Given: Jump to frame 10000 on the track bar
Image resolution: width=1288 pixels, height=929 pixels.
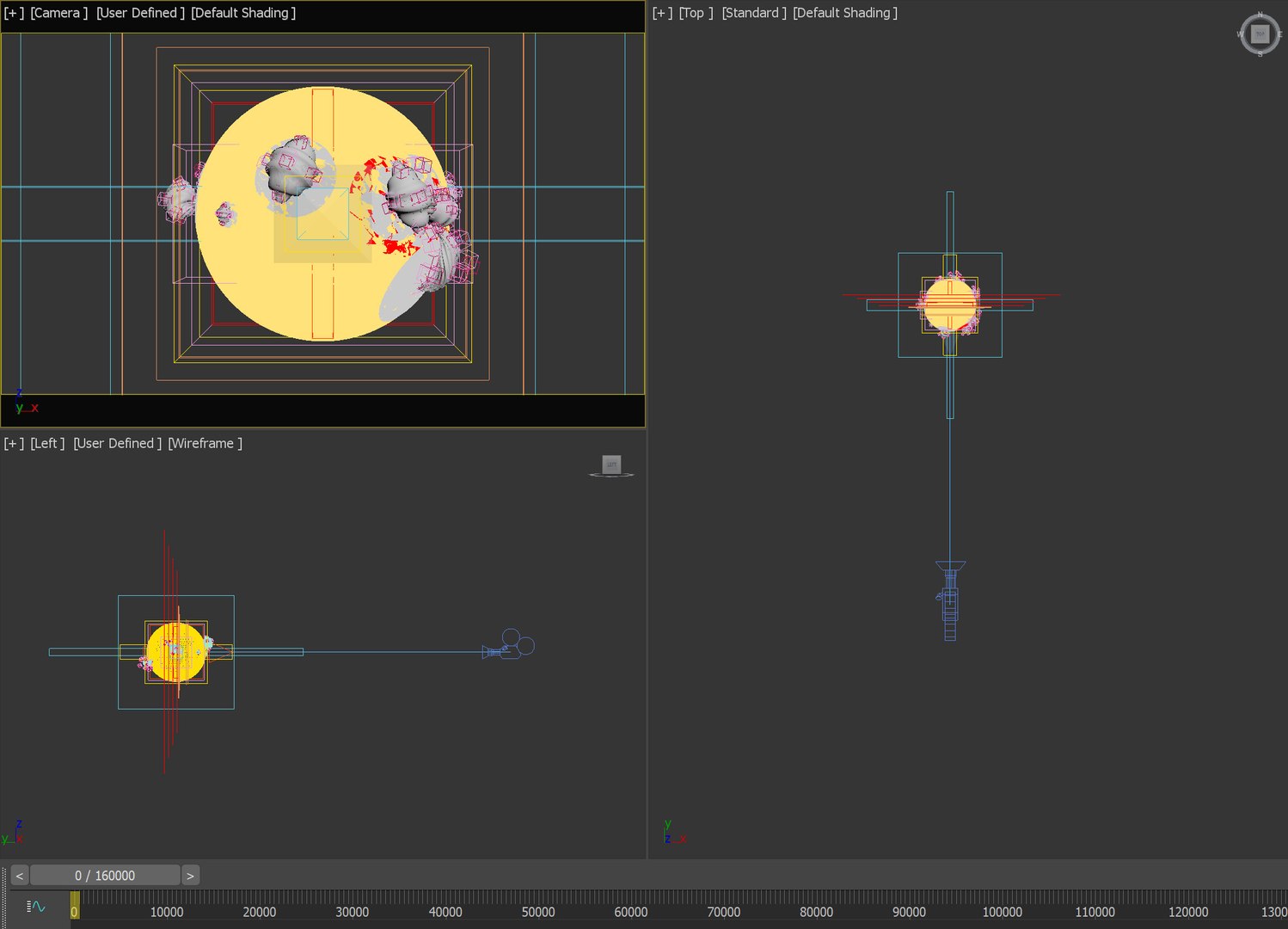Looking at the screenshot, I should point(167,912).
